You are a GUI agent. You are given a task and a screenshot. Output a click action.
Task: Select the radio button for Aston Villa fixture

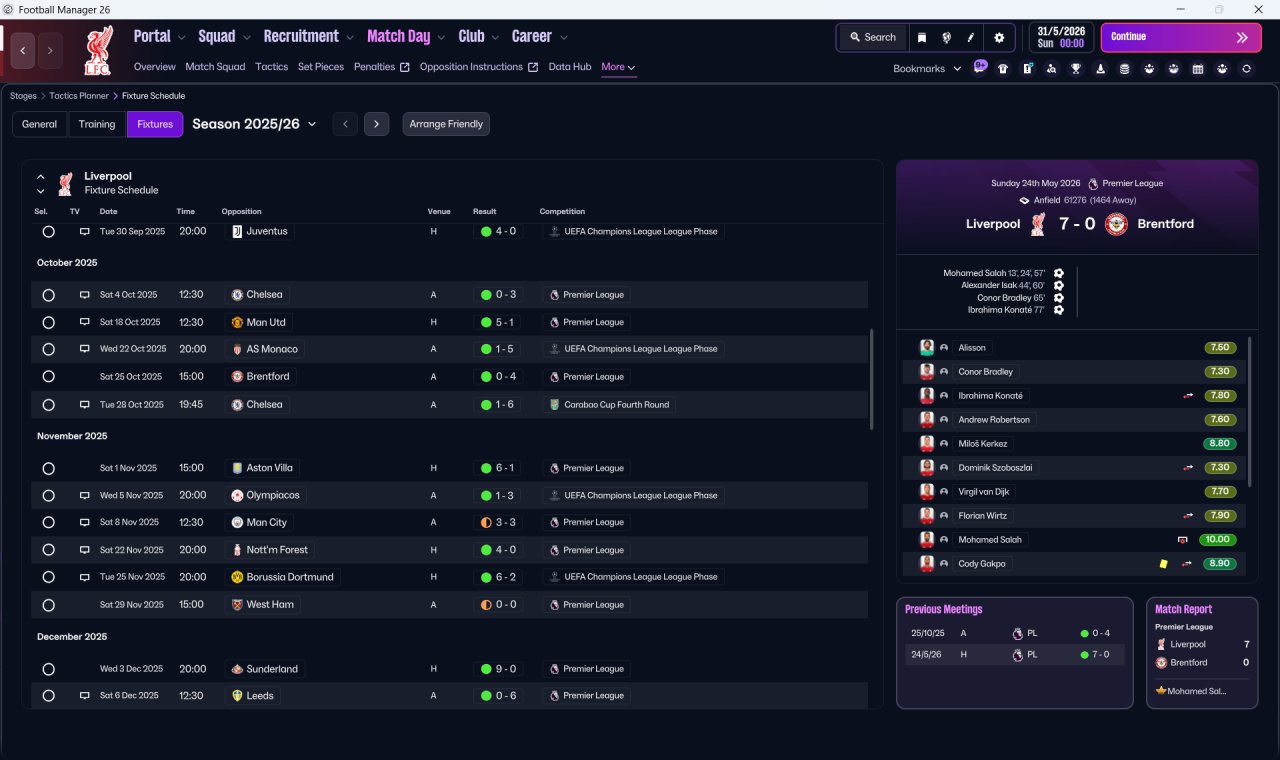(48, 468)
